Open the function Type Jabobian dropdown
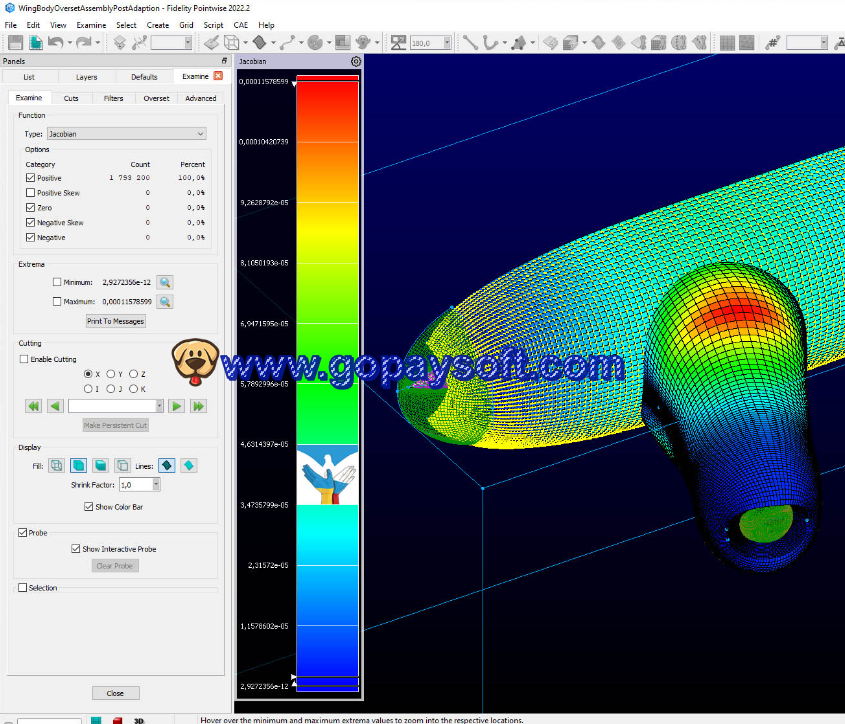The image size is (845, 724). 127,134
